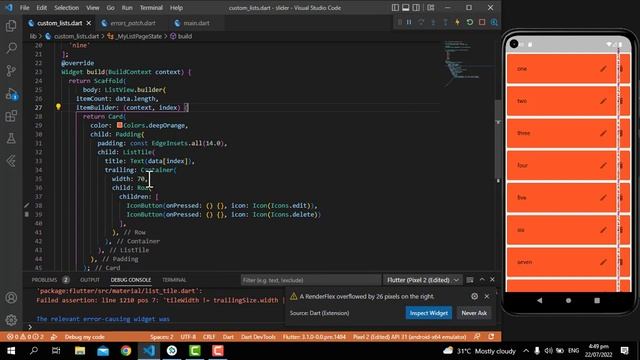640x360 pixels.
Task: Click the Pixel 2 emulator device status item
Action: coord(409,337)
